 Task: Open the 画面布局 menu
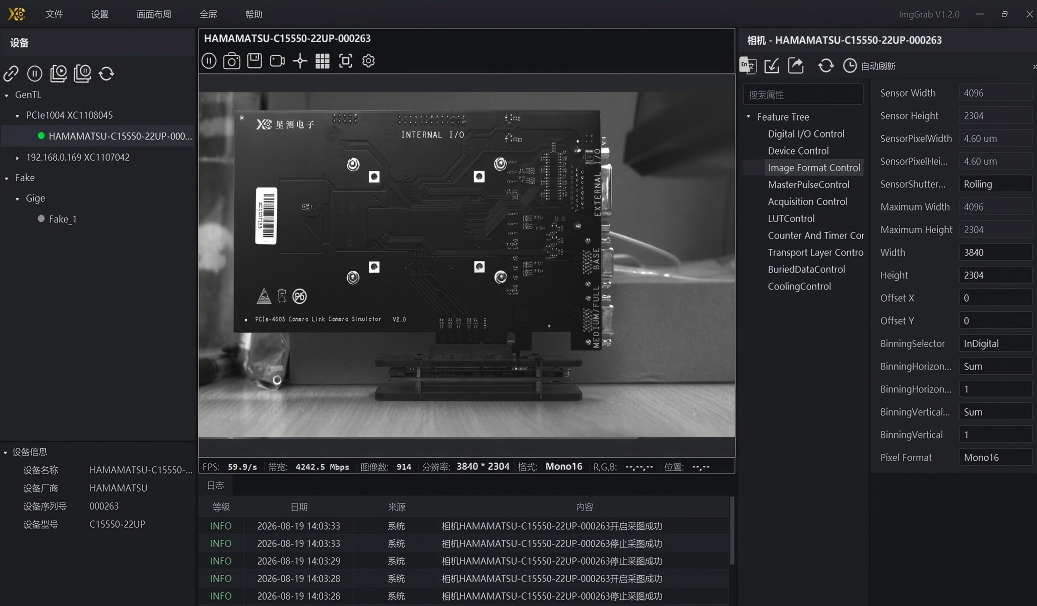(154, 14)
